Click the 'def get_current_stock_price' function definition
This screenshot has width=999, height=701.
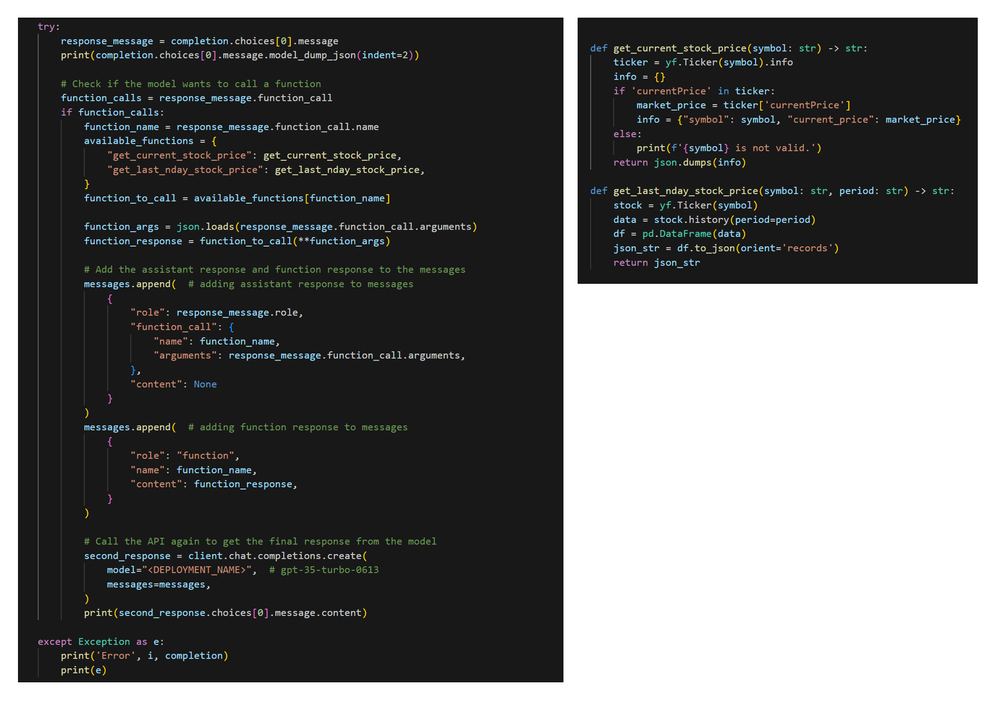click(676, 48)
